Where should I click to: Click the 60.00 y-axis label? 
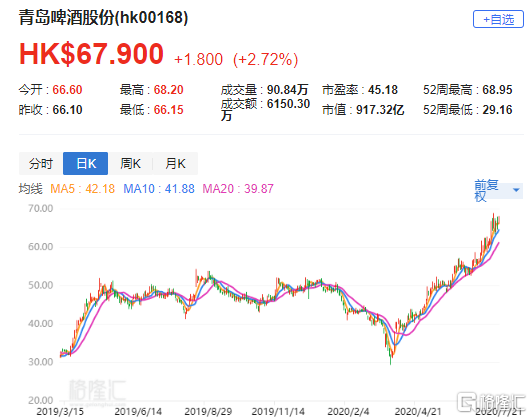[41, 247]
